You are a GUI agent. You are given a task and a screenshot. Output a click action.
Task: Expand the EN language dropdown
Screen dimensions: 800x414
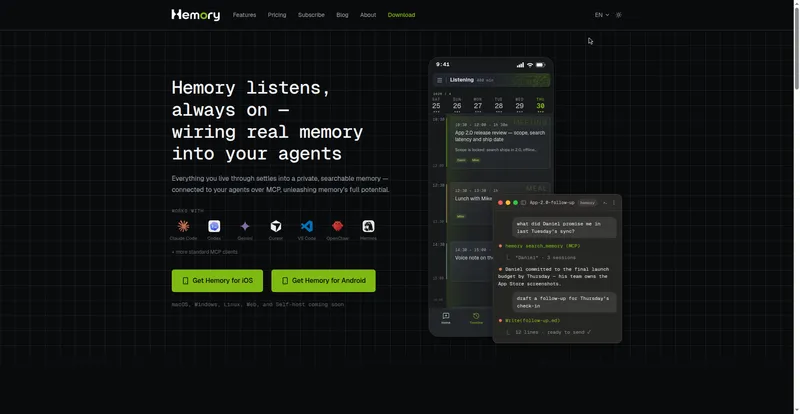click(x=602, y=15)
